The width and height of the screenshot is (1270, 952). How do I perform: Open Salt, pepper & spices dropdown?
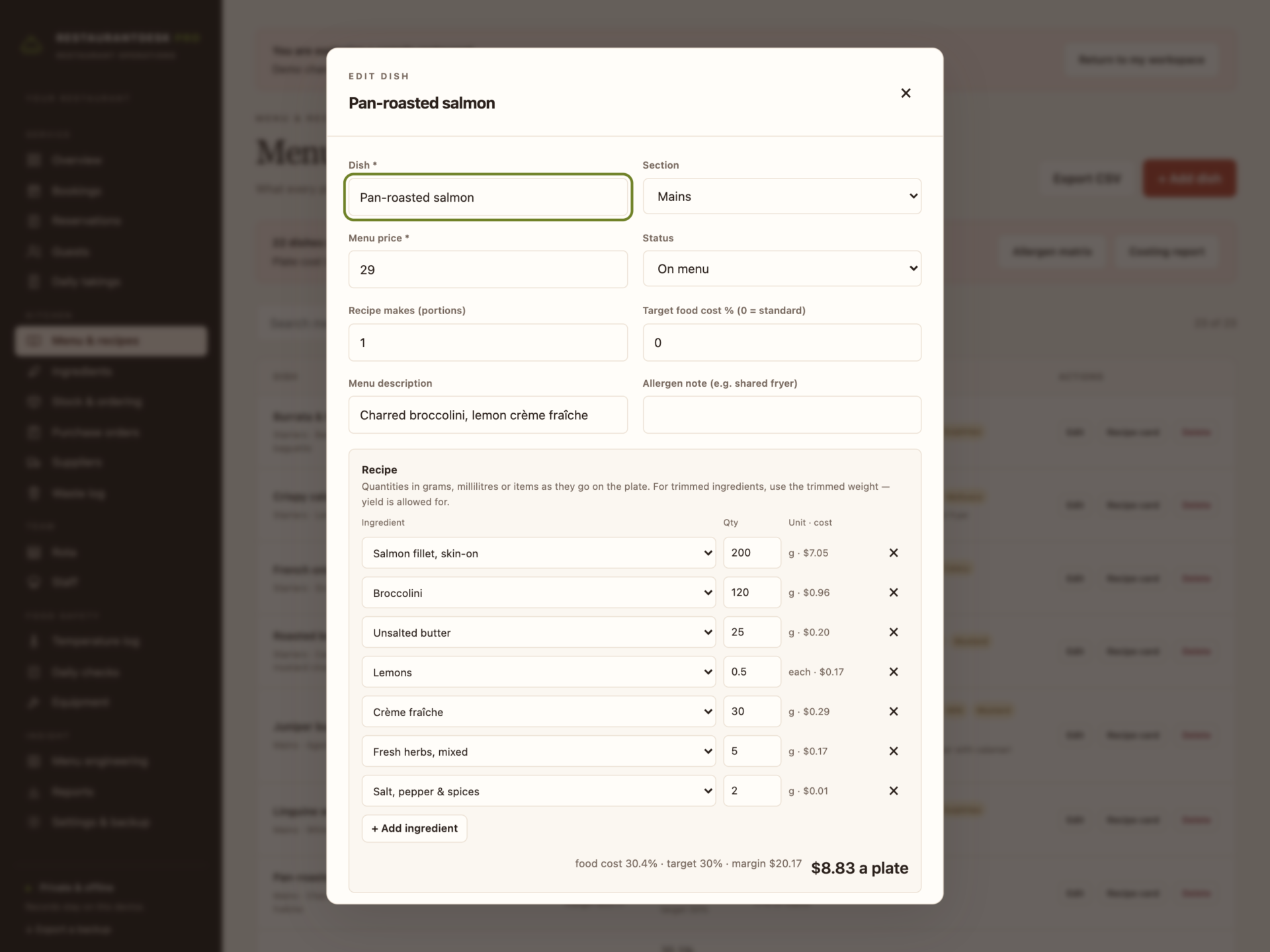[538, 791]
